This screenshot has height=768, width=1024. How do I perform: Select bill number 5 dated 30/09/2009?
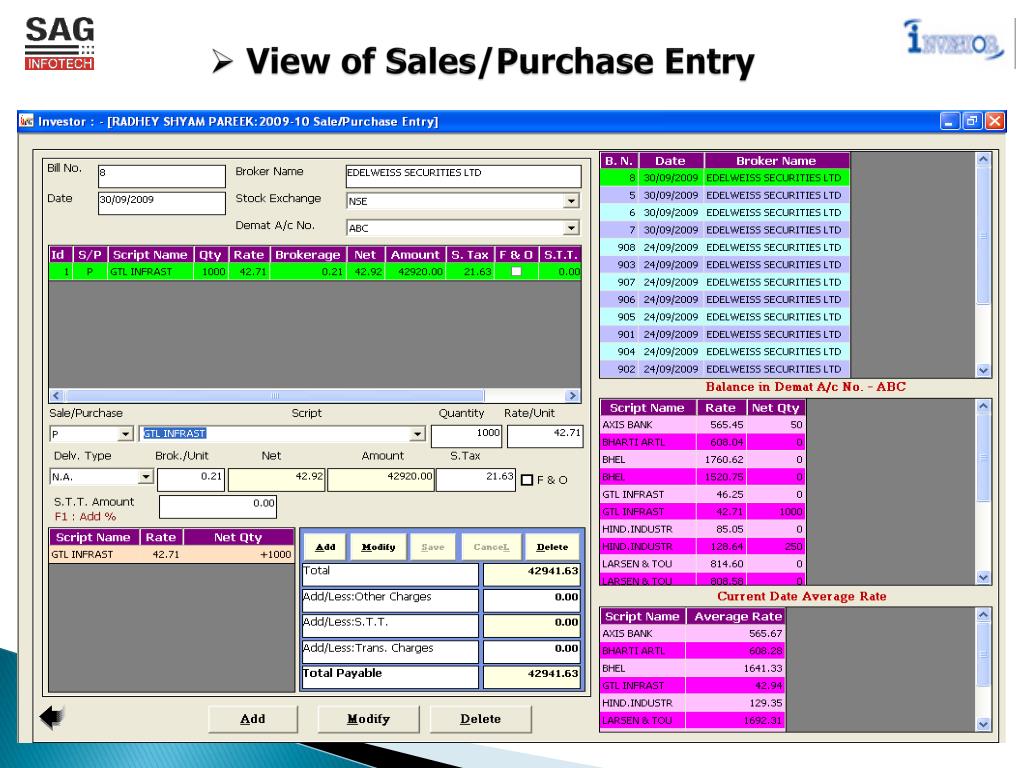(x=725, y=195)
